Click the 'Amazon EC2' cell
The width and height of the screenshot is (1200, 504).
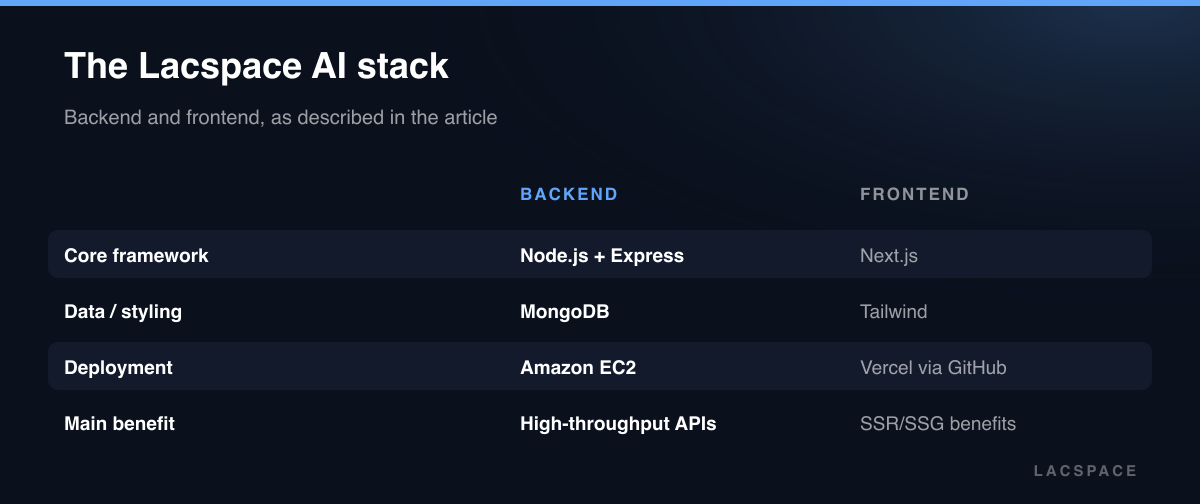pos(578,367)
